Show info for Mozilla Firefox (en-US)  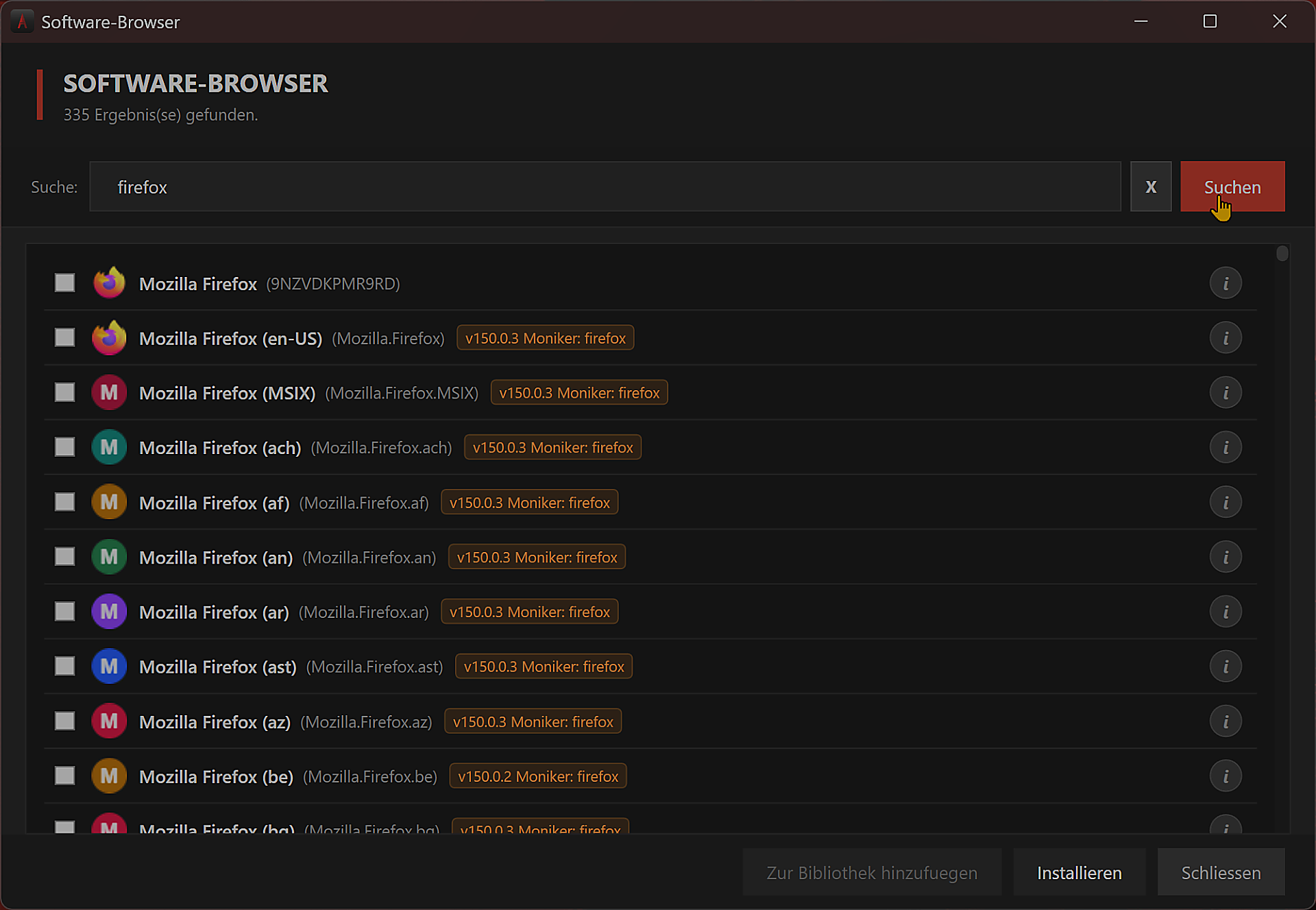(1226, 338)
